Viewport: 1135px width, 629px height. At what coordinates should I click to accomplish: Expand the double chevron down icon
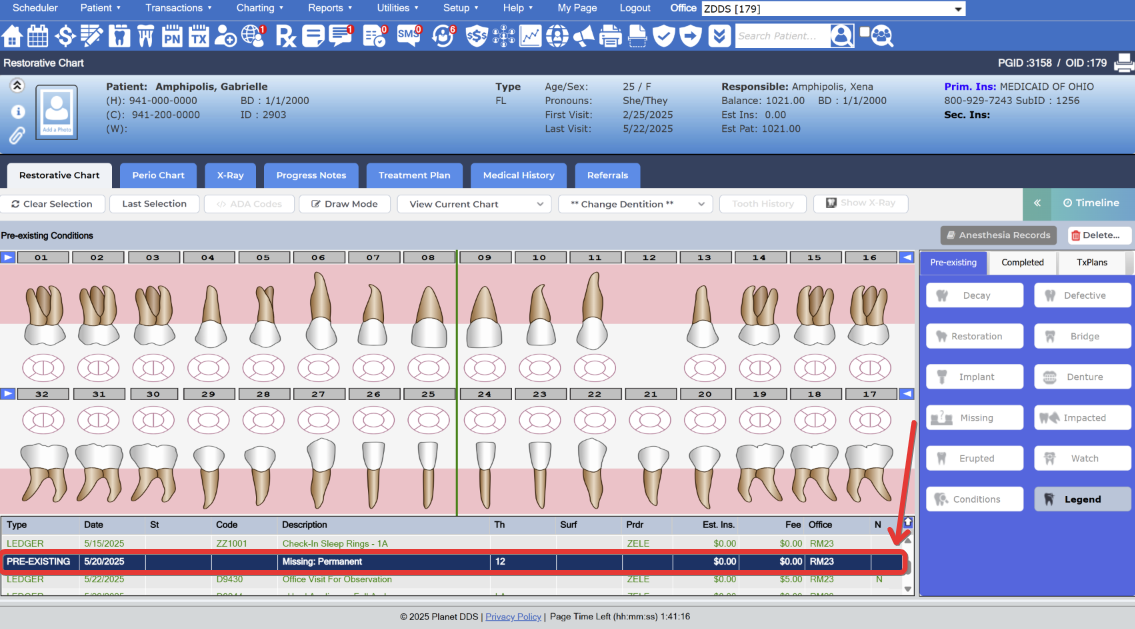click(x=719, y=35)
